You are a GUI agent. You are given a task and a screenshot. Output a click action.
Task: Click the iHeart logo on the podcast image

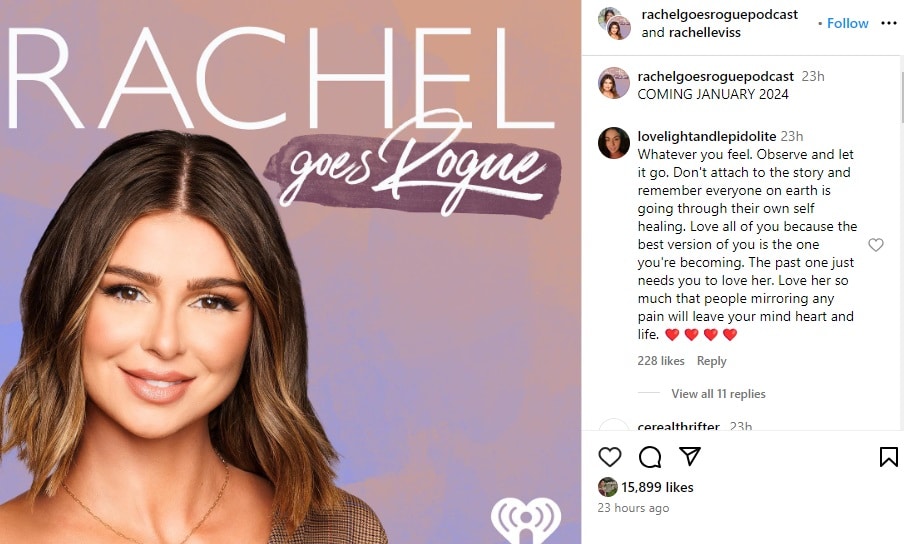click(526, 520)
